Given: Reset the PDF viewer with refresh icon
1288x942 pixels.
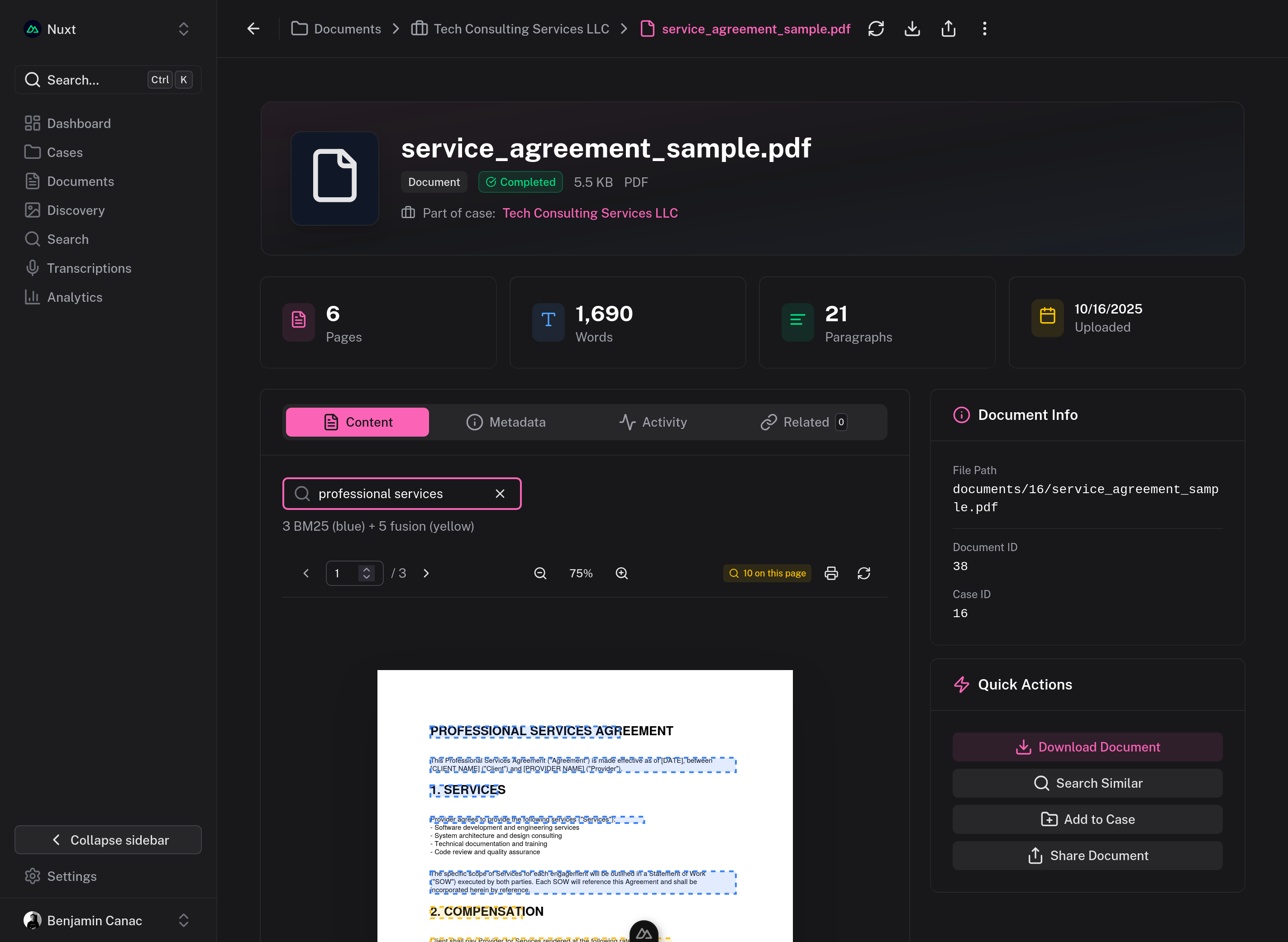Looking at the screenshot, I should pos(863,573).
